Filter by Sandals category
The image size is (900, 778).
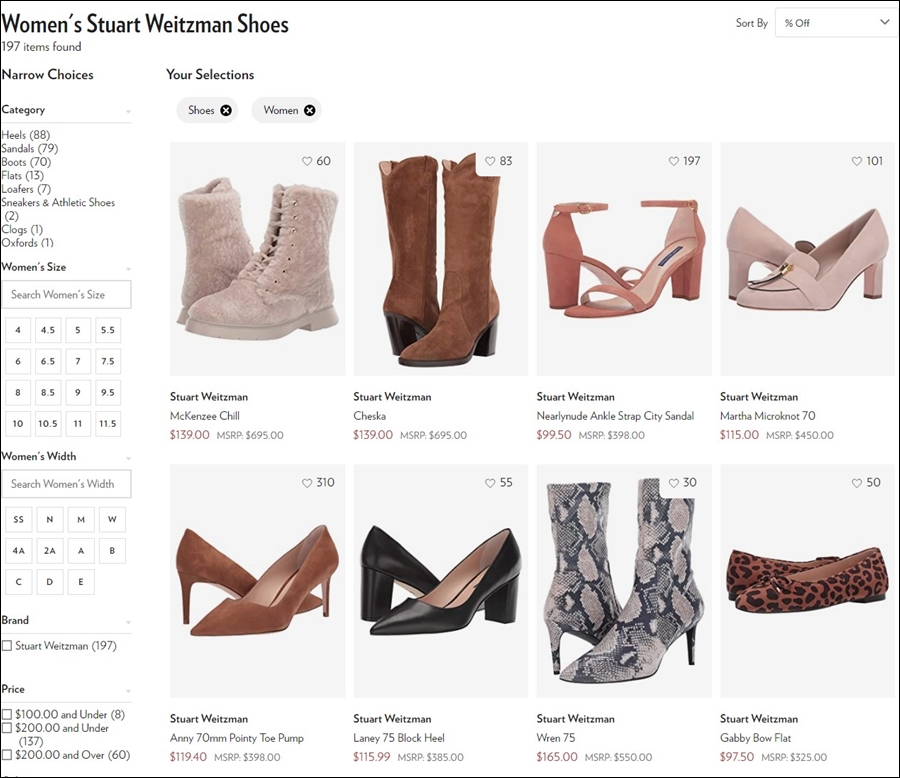tap(30, 148)
